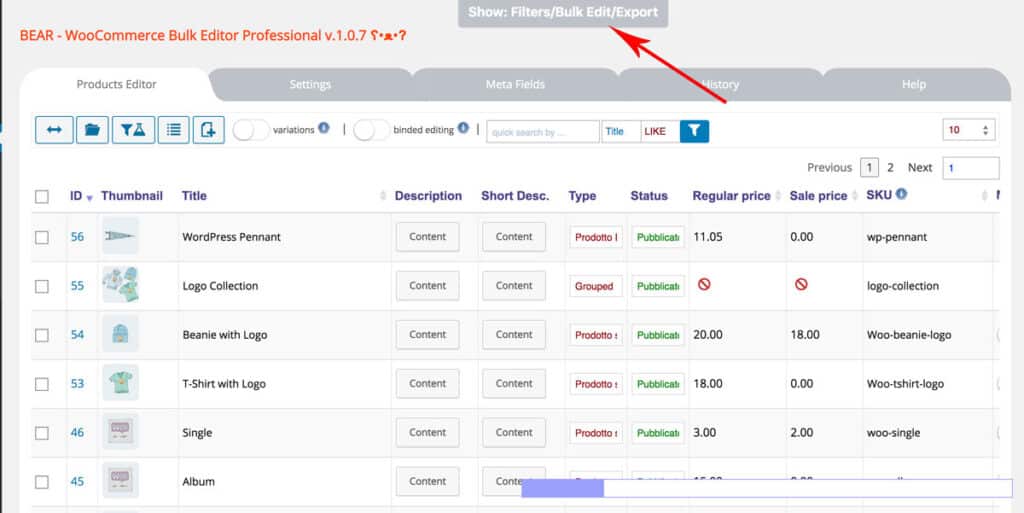Click Description Content button for Beanie with Logo
Image resolution: width=1024 pixels, height=513 pixels.
pos(428,335)
